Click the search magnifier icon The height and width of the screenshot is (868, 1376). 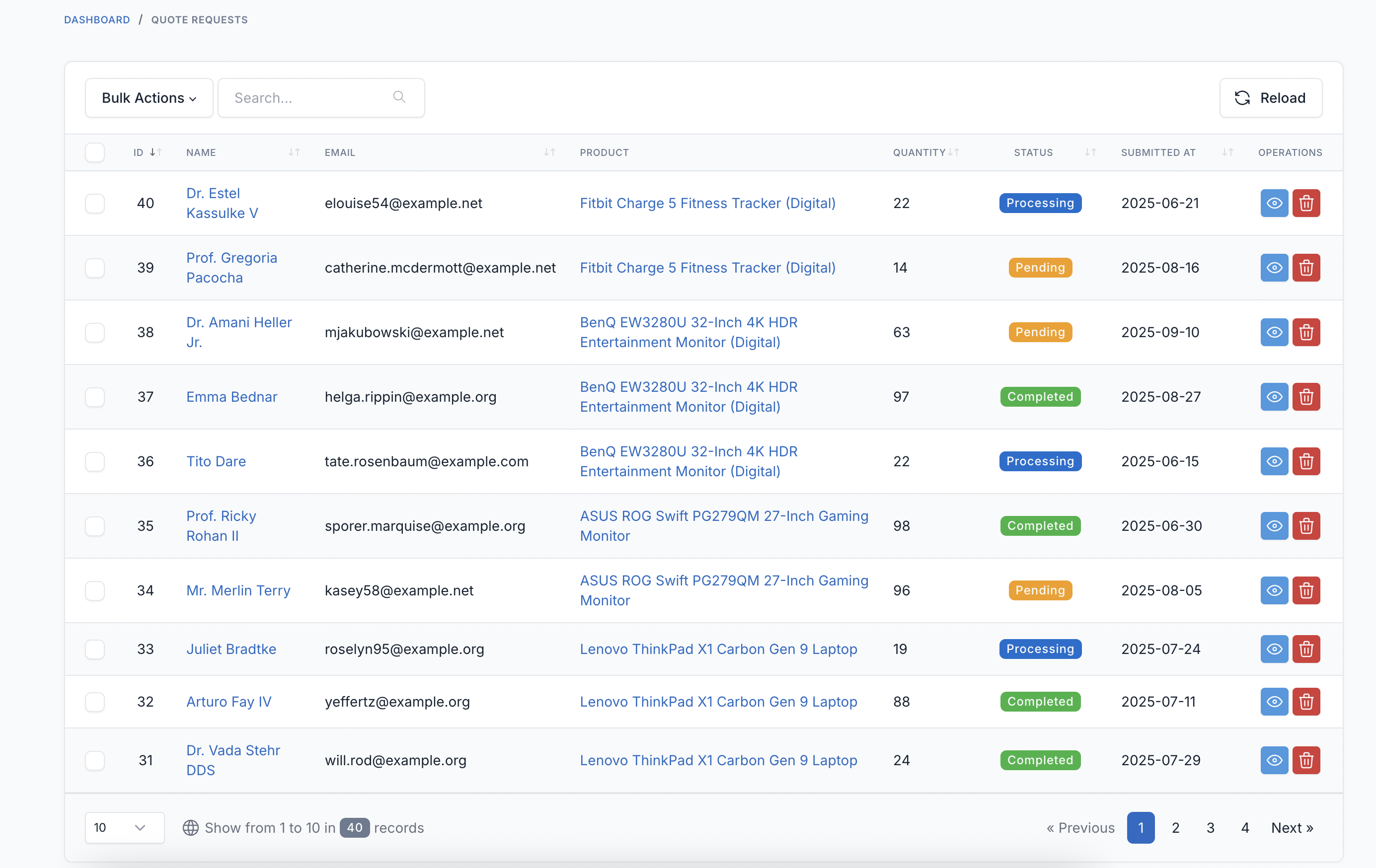pyautogui.click(x=399, y=98)
